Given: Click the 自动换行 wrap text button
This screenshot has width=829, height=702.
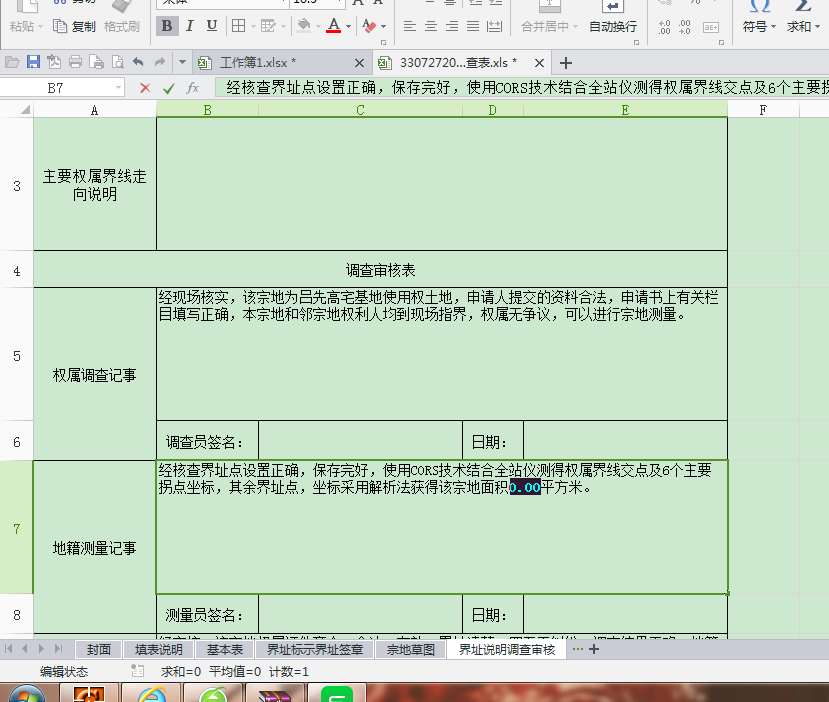Looking at the screenshot, I should (612, 26).
